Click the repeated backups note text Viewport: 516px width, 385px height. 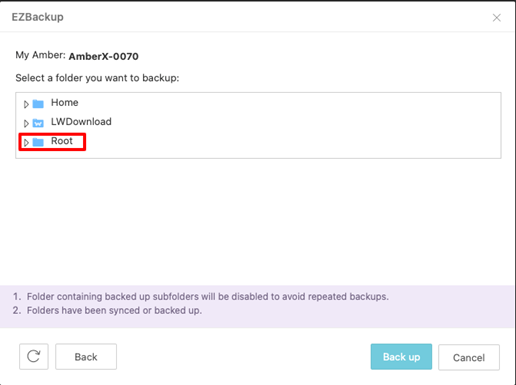point(208,296)
